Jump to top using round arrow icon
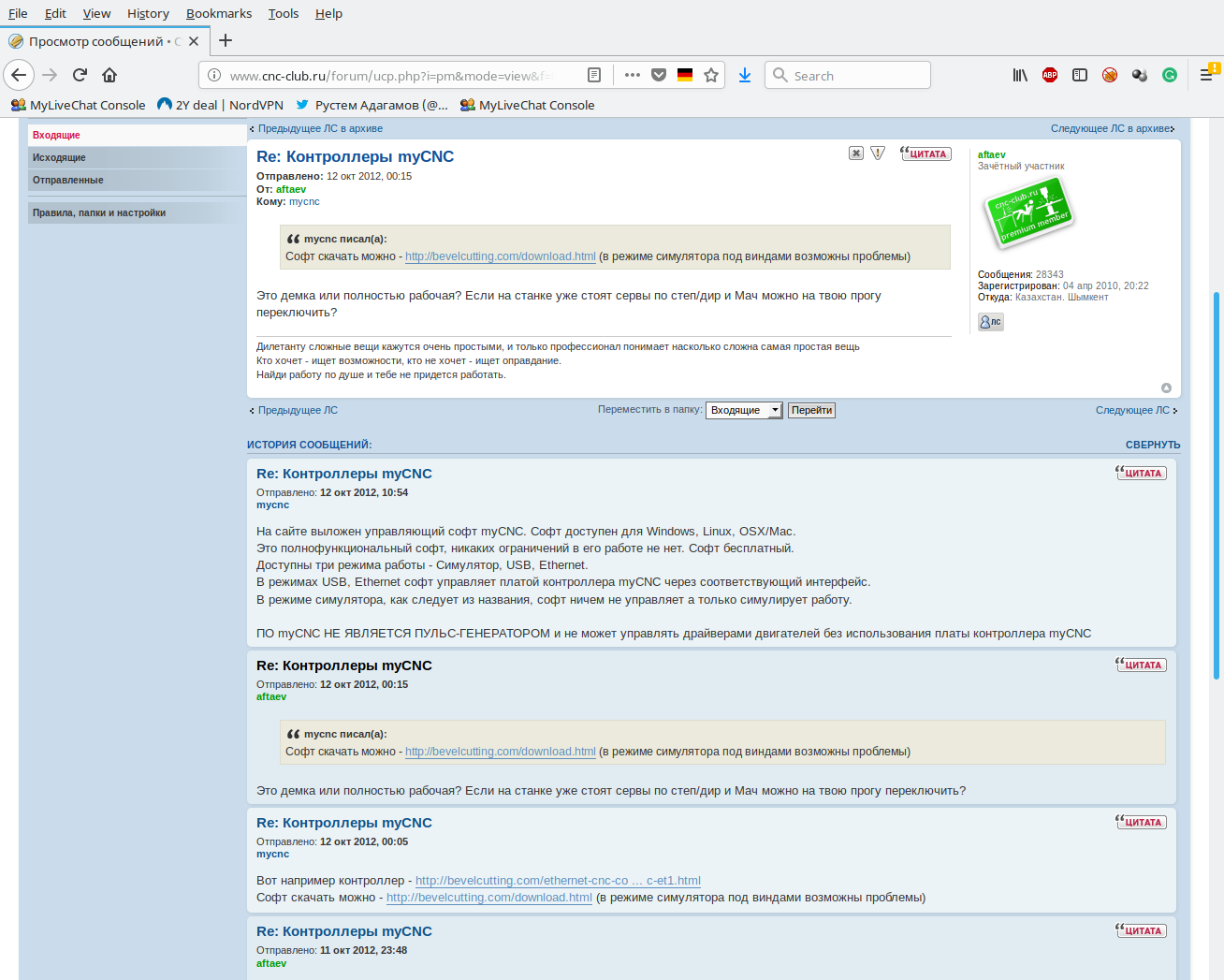 (x=1166, y=388)
